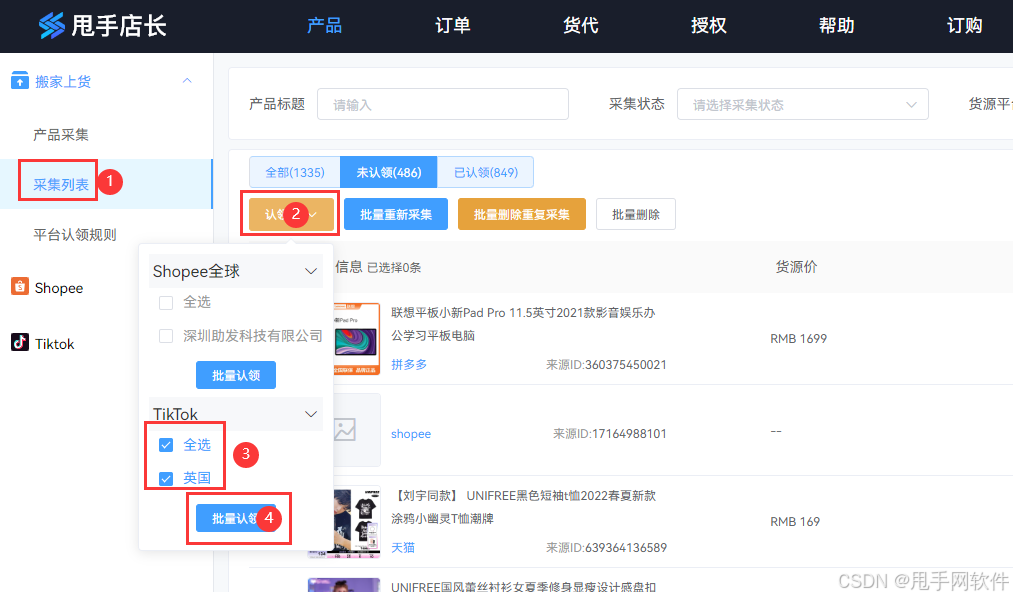Click 批量认领 under TikTok
This screenshot has width=1013, height=599.
pos(236,518)
